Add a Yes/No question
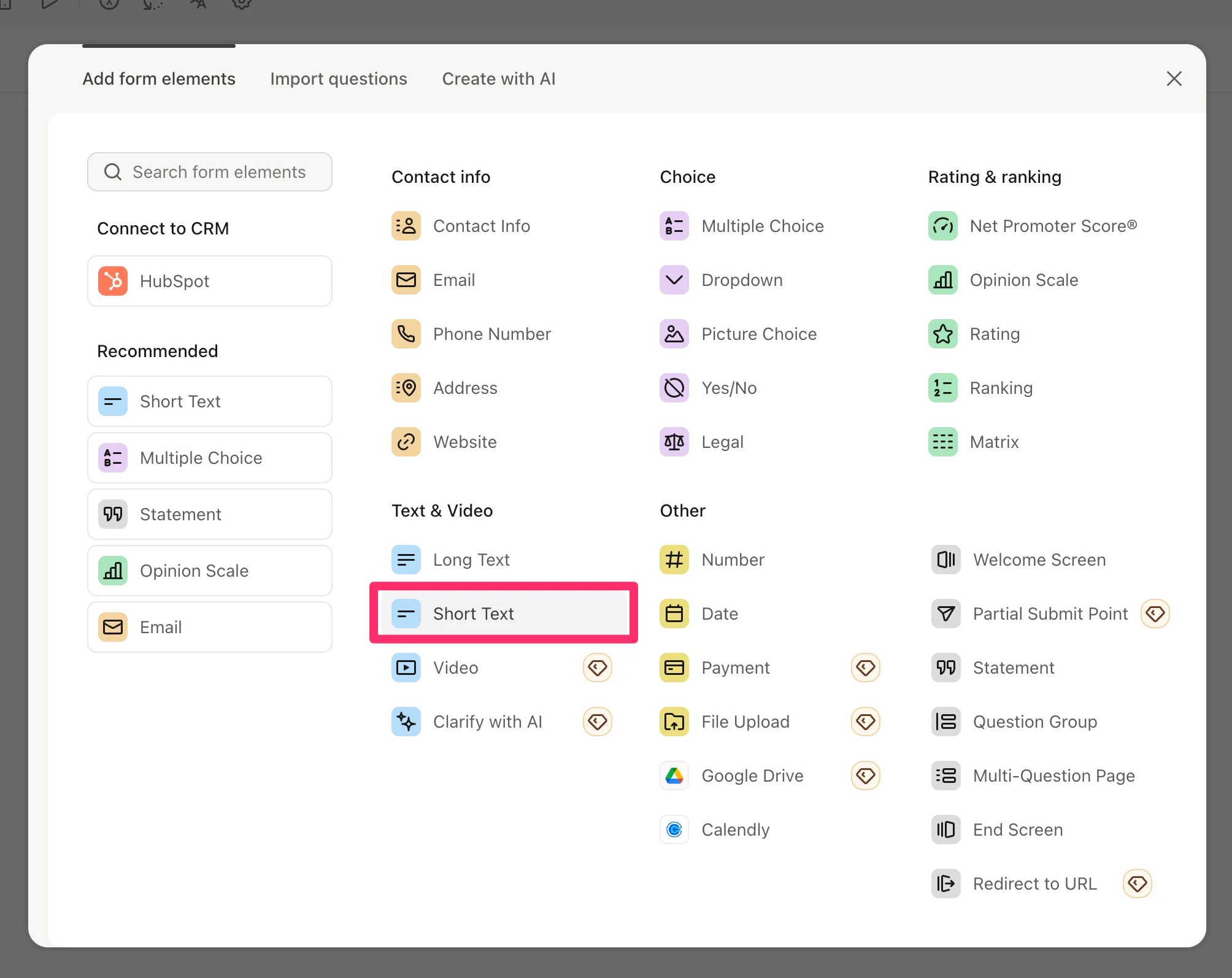Image resolution: width=1232 pixels, height=978 pixels. coord(728,388)
